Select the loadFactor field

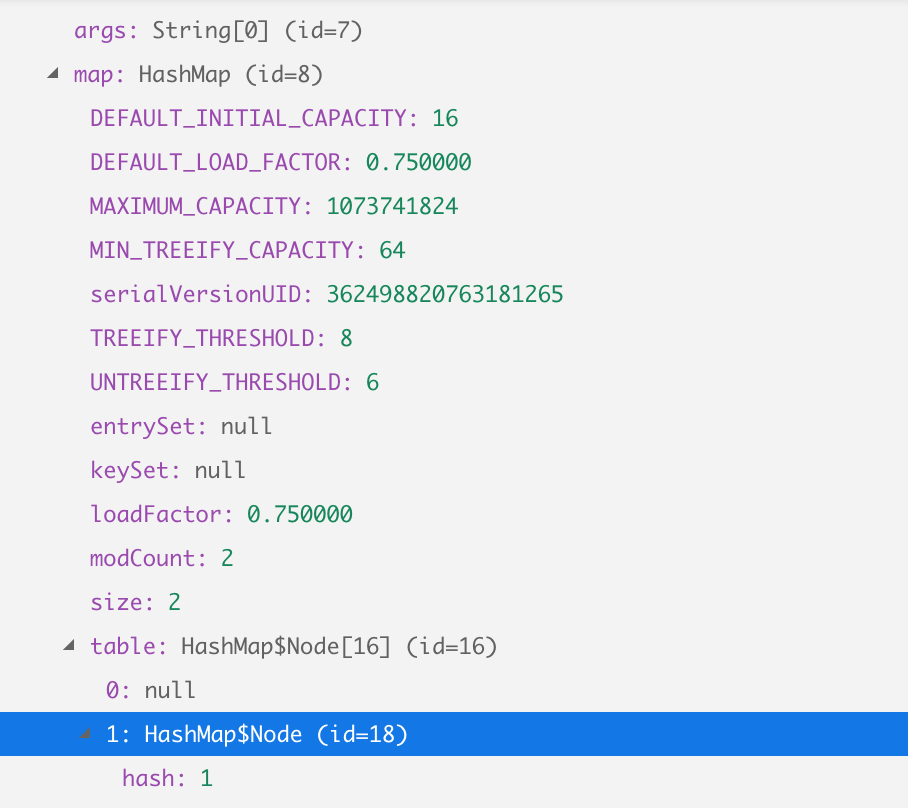click(x=220, y=515)
